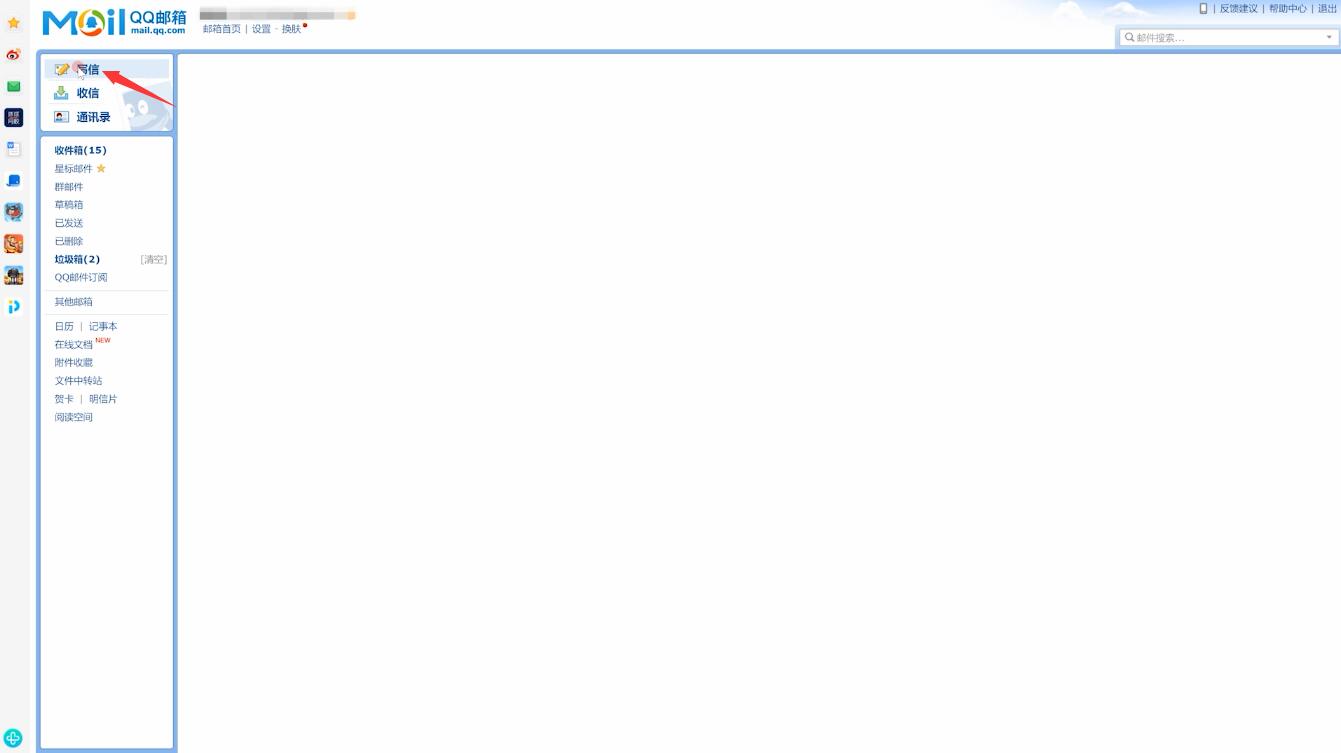This screenshot has width=1341, height=753.
Task: Open 其他邮箱 other mailboxes
Action: pyautogui.click(x=73, y=302)
